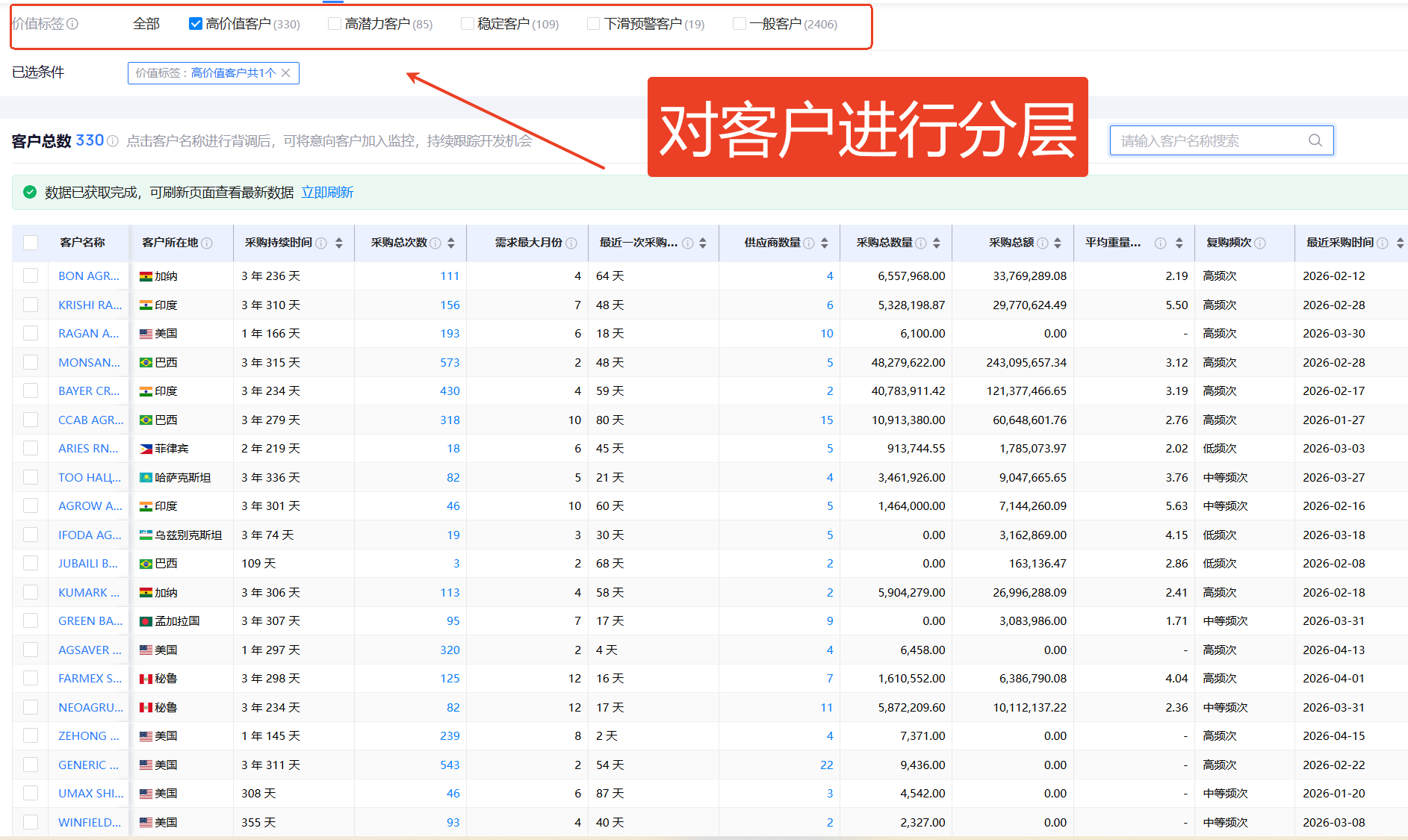Uncheck the 高价值客户 filter checkbox

click(x=196, y=24)
